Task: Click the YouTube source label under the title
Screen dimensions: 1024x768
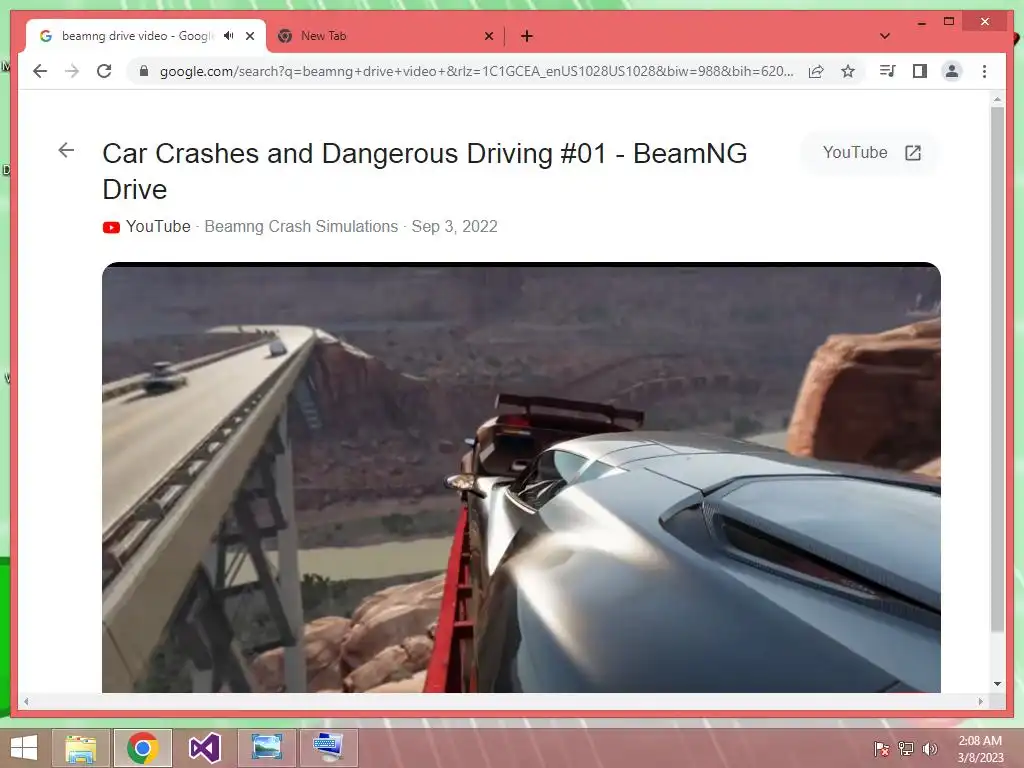Action: [158, 226]
